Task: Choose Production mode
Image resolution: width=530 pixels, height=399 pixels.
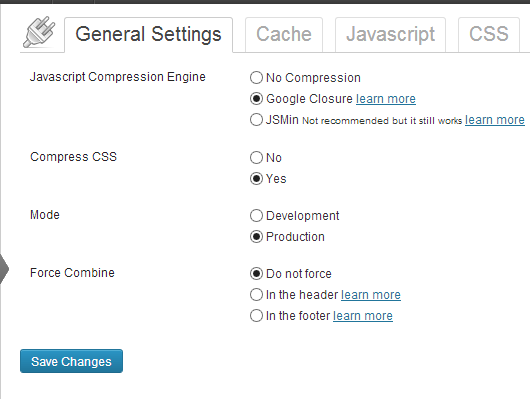Action: 256,237
